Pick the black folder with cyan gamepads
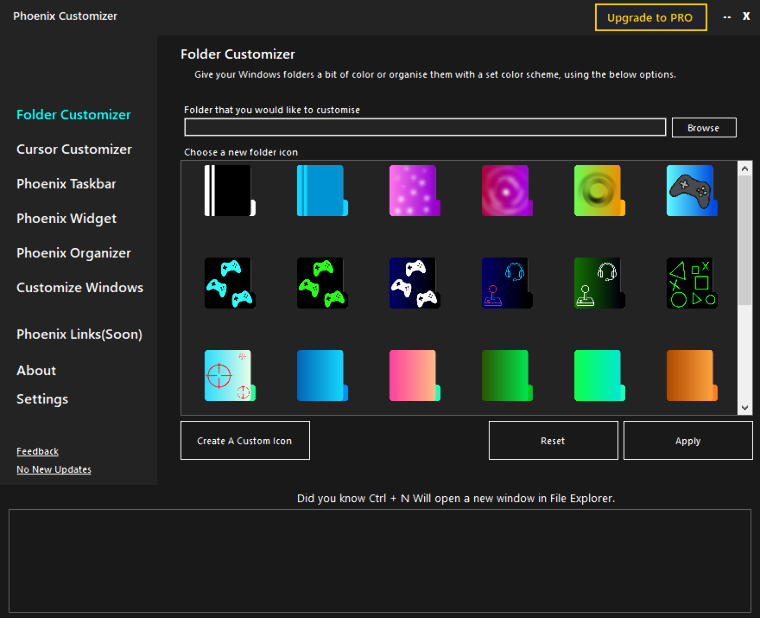 click(230, 283)
